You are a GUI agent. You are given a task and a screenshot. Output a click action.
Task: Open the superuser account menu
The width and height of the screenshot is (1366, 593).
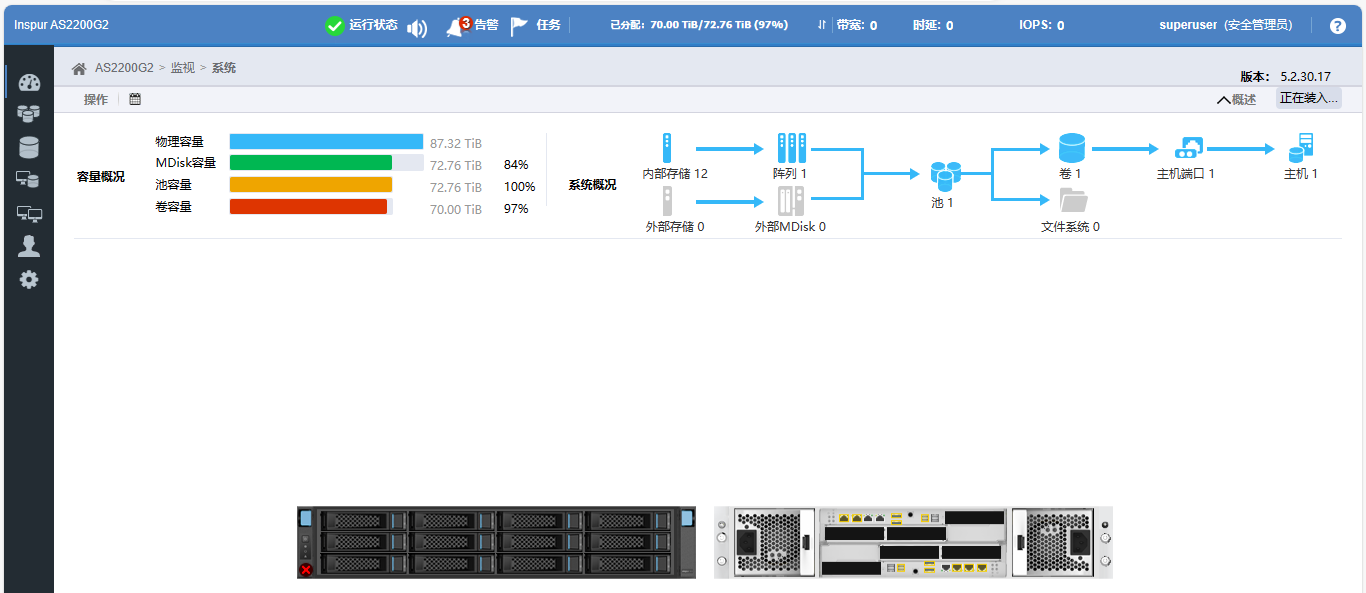(x=1225, y=25)
